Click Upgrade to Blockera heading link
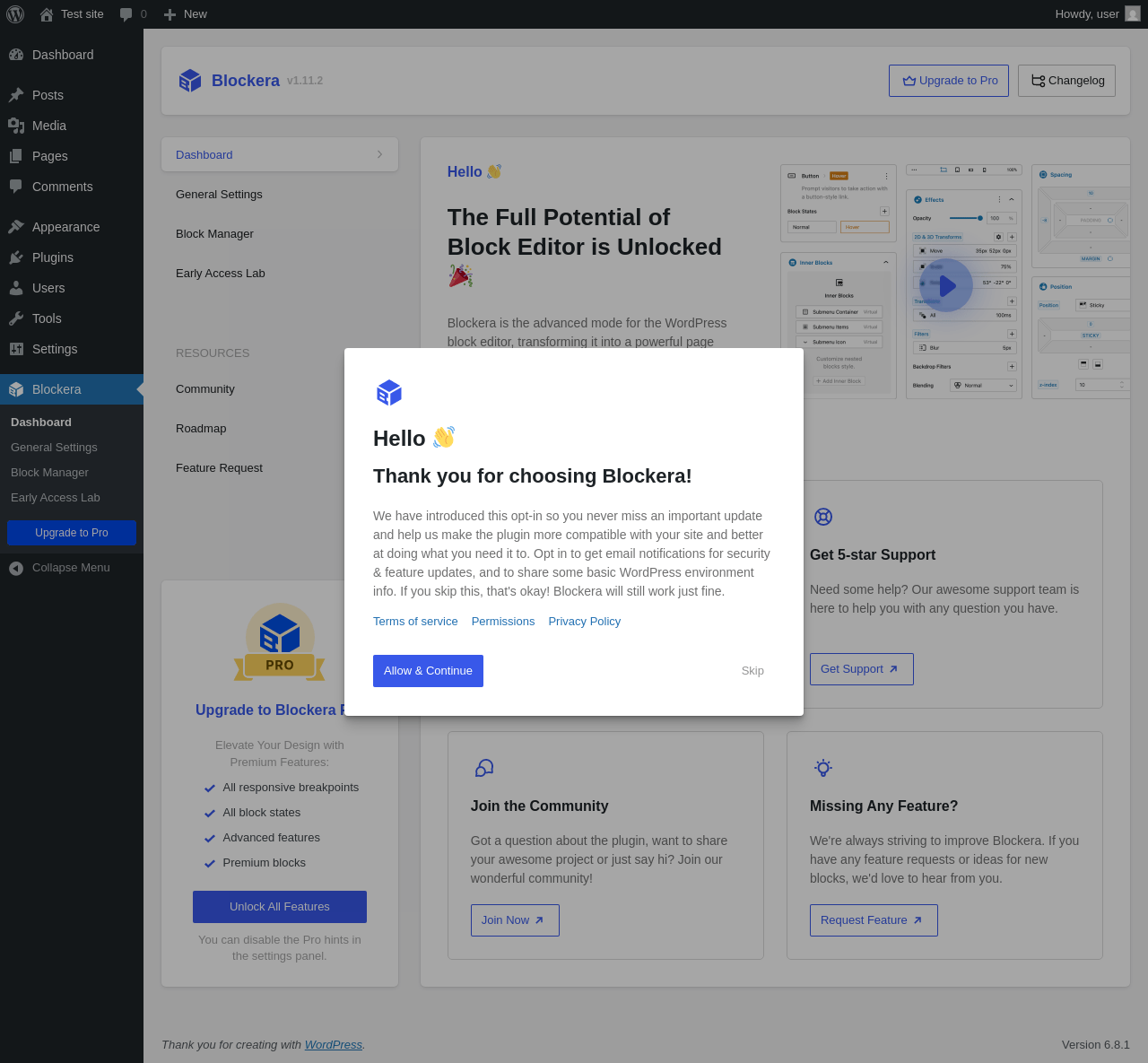Image resolution: width=1148 pixels, height=1063 pixels. [270, 710]
